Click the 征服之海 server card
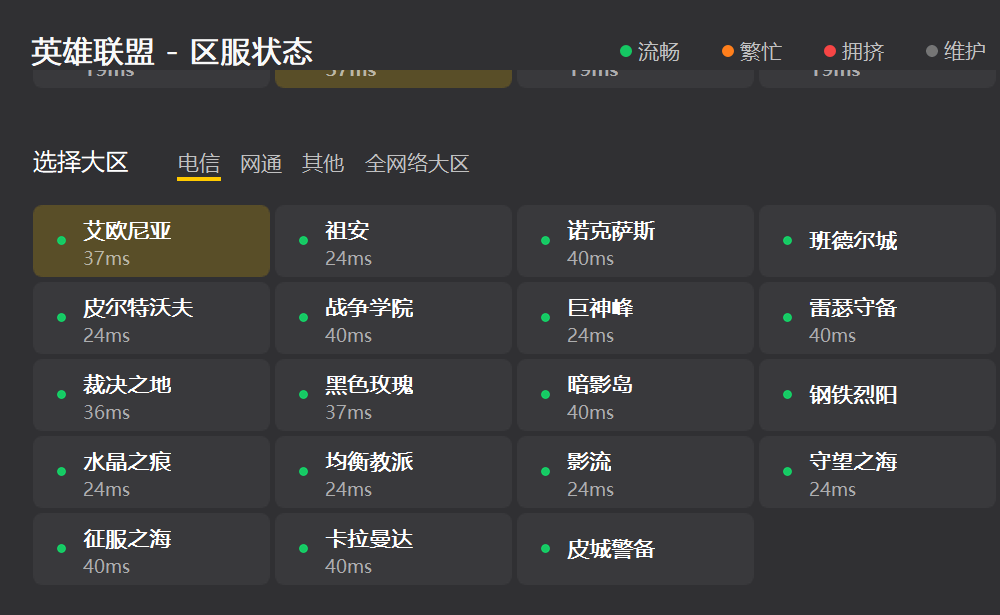This screenshot has height=615, width=1000. 151,549
